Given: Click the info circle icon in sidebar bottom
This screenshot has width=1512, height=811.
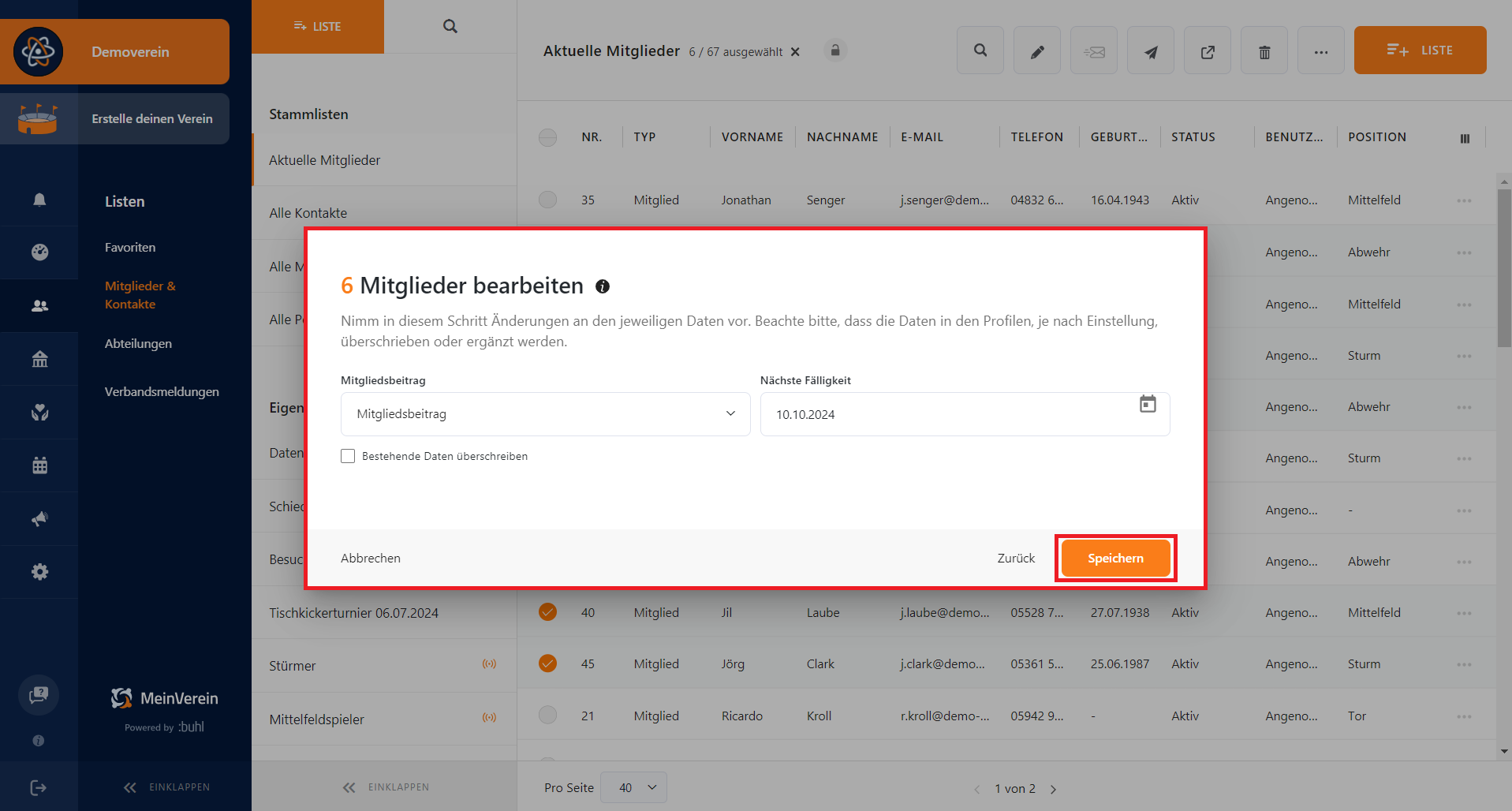Looking at the screenshot, I should [x=38, y=741].
